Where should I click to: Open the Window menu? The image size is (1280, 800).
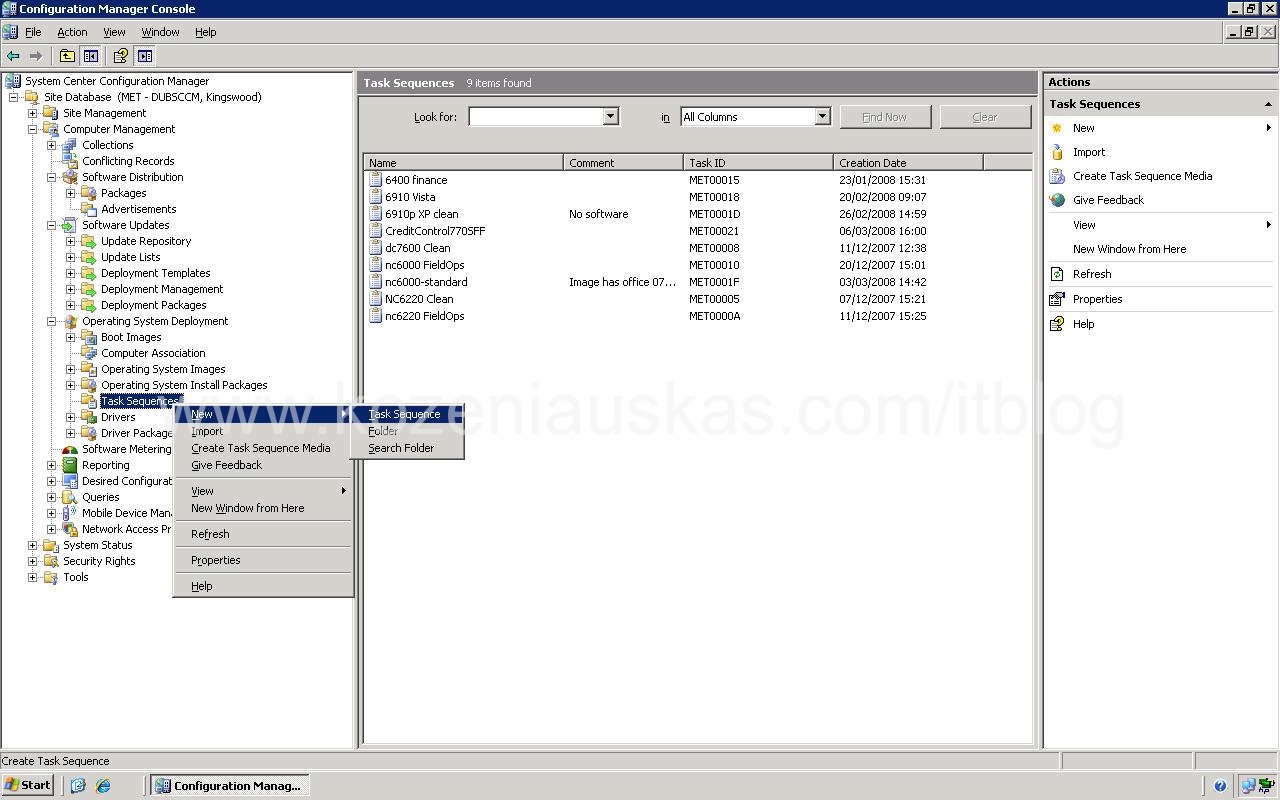[x=160, y=32]
